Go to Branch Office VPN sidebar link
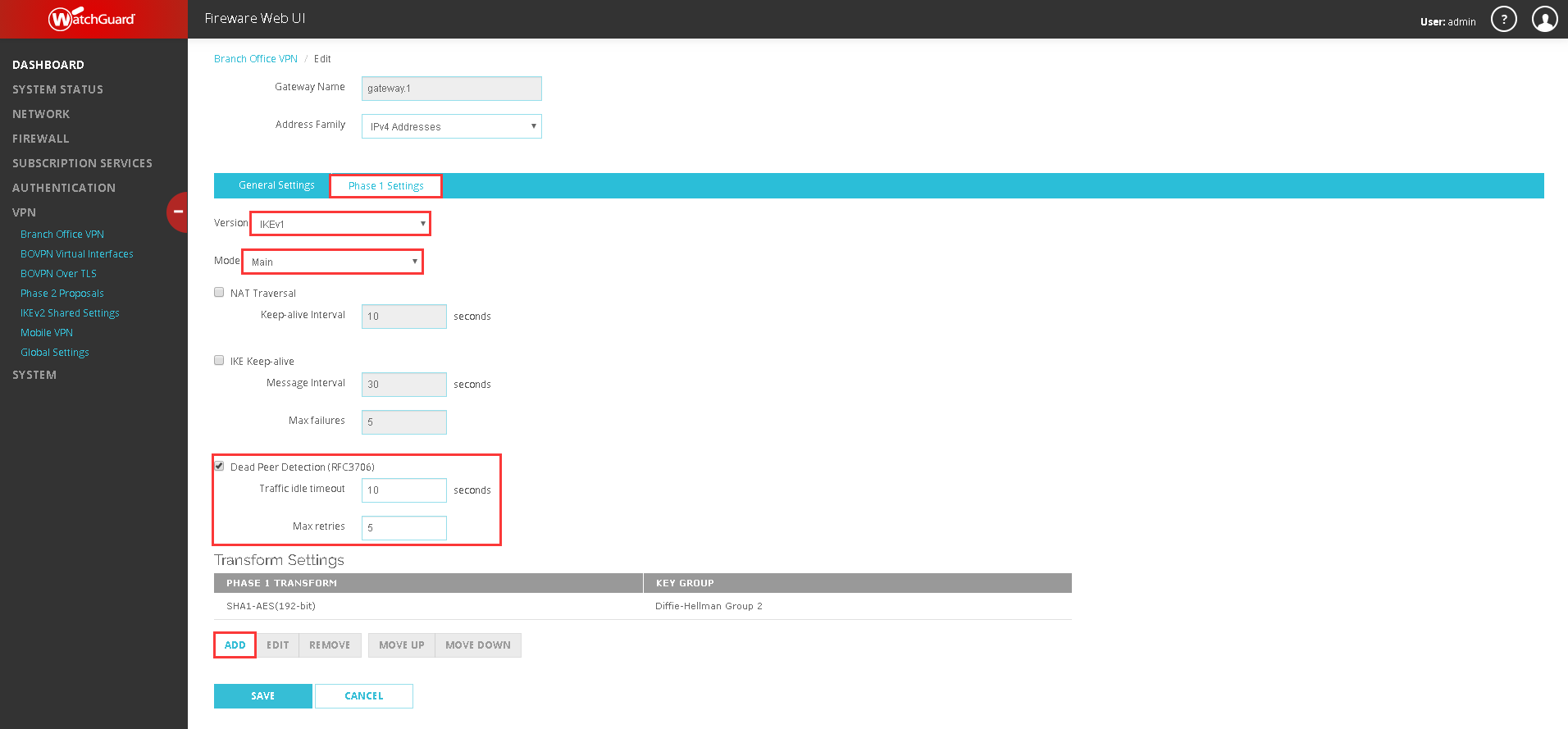The width and height of the screenshot is (1568, 729). [x=62, y=235]
